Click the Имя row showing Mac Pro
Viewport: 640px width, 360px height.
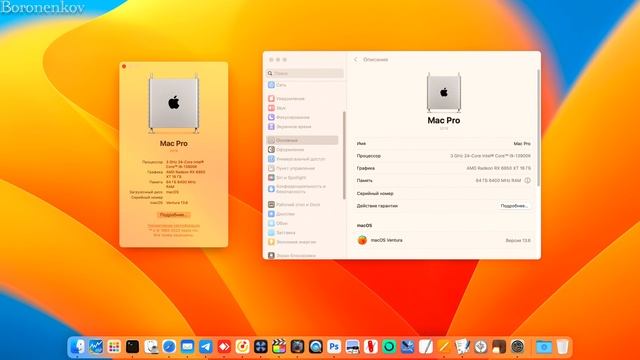(x=444, y=144)
